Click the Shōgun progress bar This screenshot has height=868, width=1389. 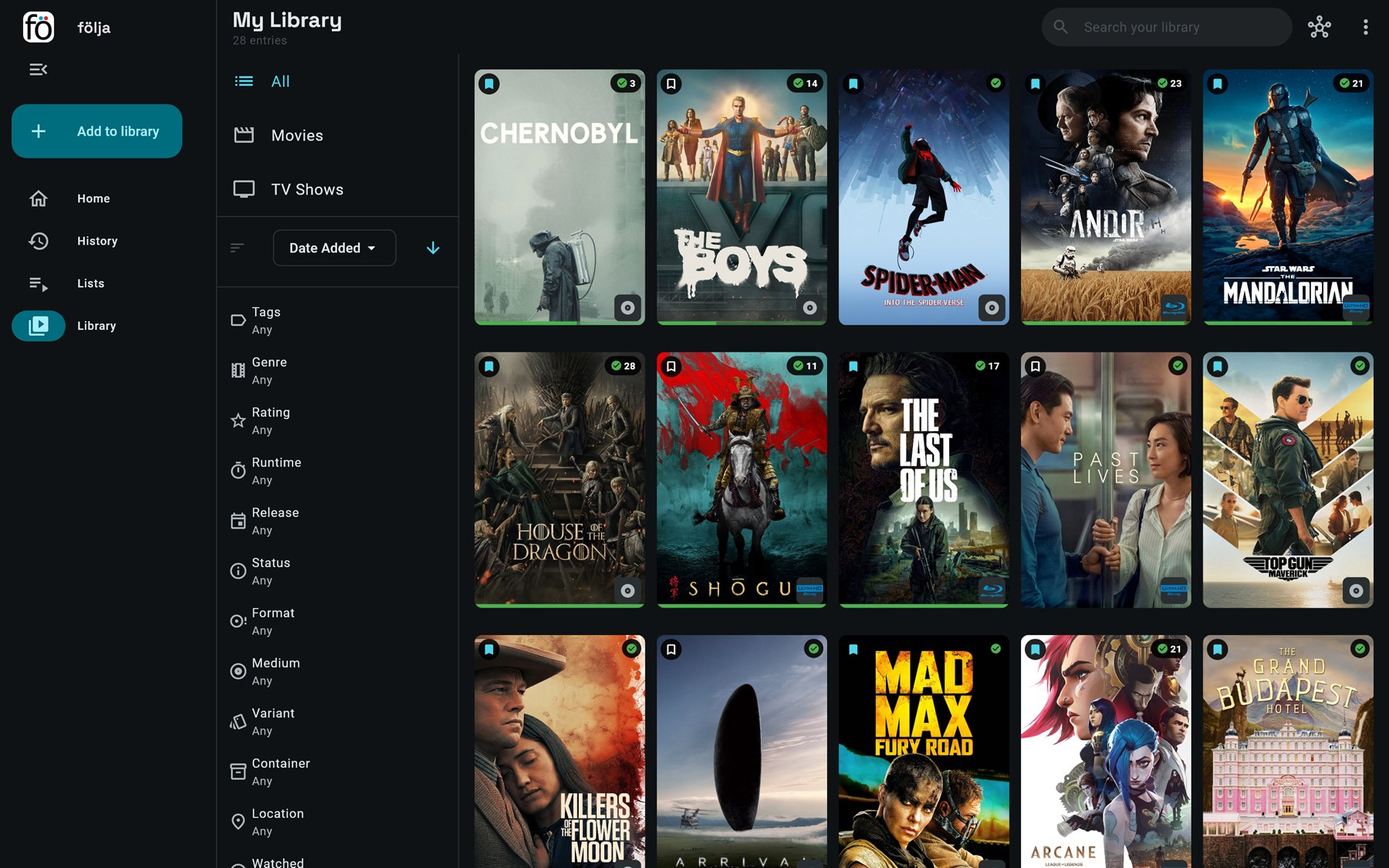(742, 606)
